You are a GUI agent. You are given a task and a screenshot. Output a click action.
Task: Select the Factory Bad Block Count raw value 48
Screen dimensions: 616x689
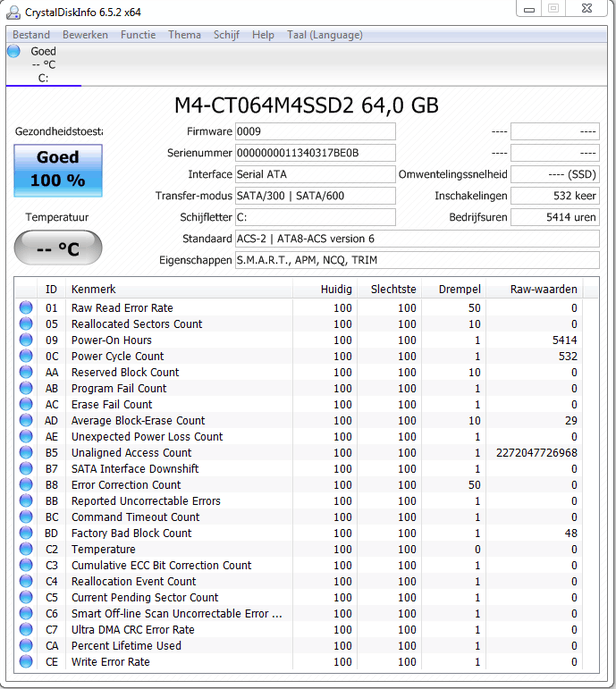pyautogui.click(x=571, y=533)
